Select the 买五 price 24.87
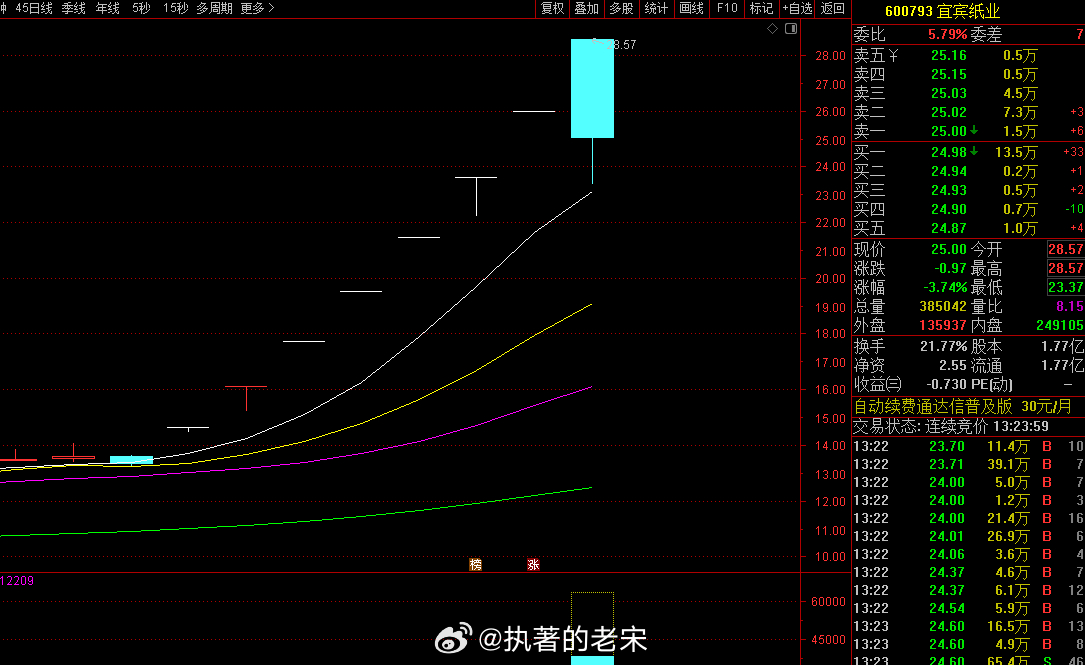Viewport: 1085px width, 665px height. pyautogui.click(x=949, y=228)
